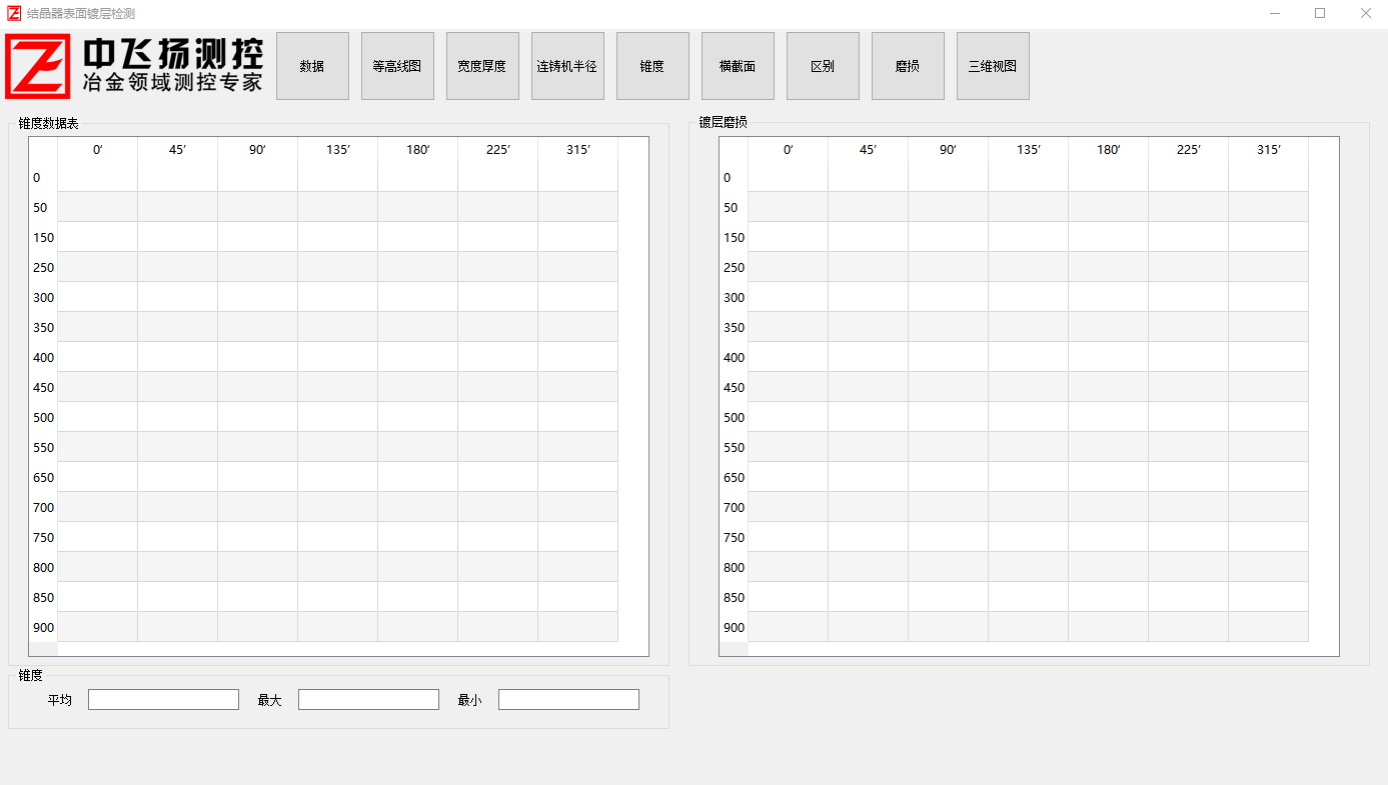Select 180' column header in 锥度数据表
Screen dimensions: 1388x786
pos(418,150)
